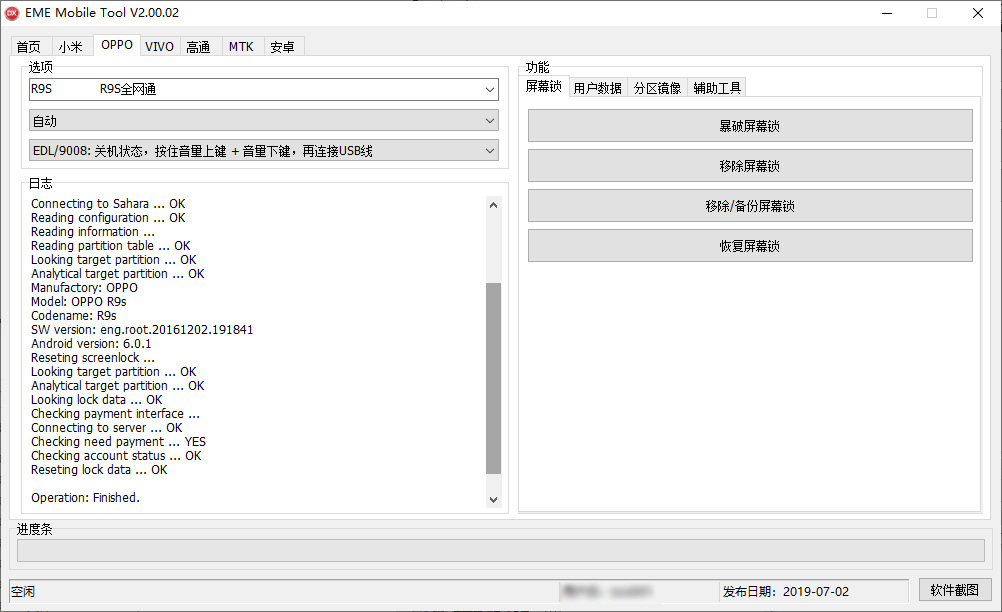This screenshot has width=1002, height=612.
Task: Open the 分区镜像 function tab
Action: click(x=658, y=88)
